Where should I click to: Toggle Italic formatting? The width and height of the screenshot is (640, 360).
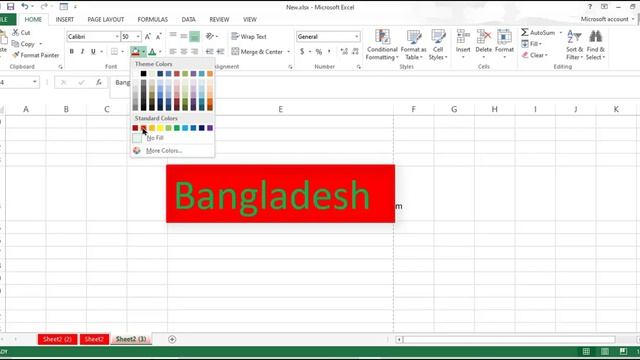tap(82, 51)
